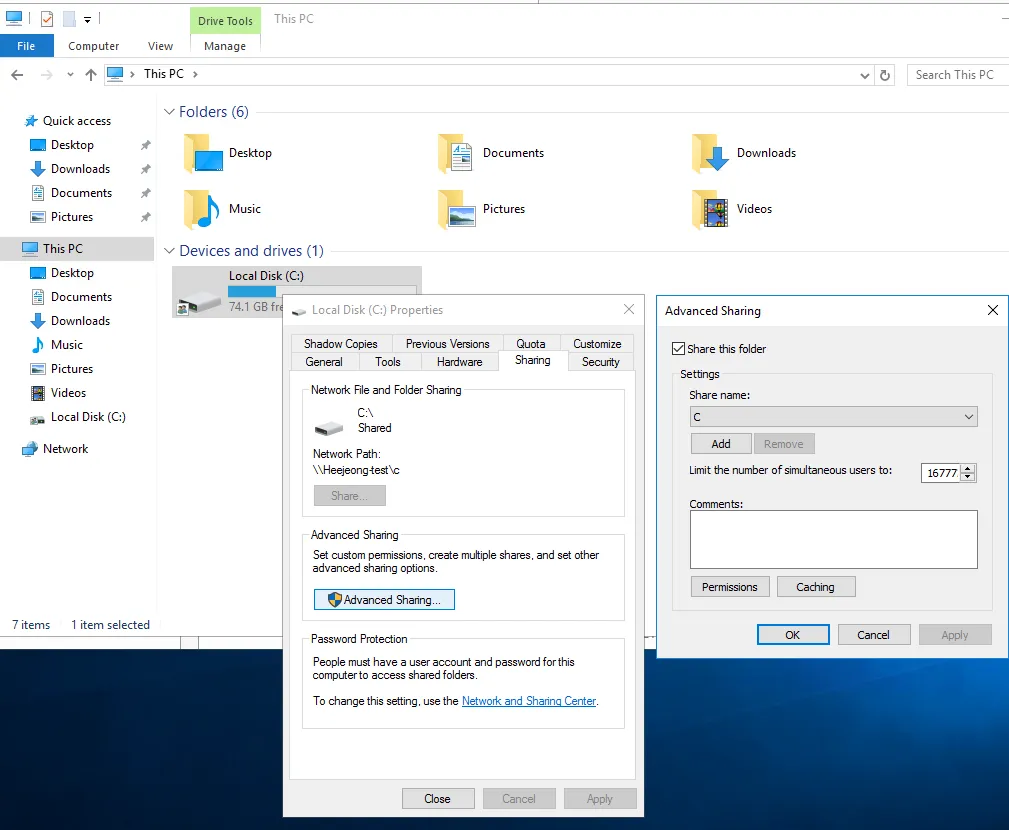Open Videos under This PC tree
This screenshot has width=1009, height=830.
tap(68, 392)
